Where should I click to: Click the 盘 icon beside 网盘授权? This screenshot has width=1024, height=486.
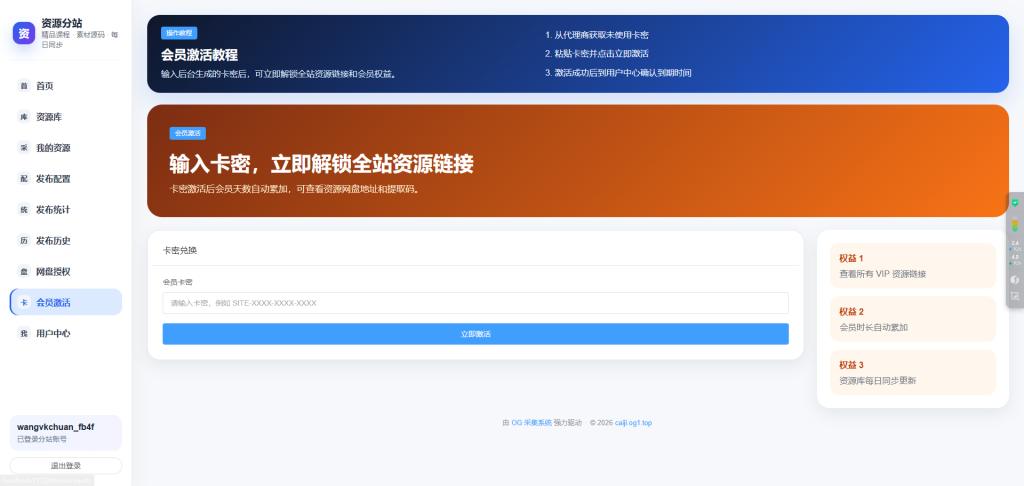(x=24, y=271)
